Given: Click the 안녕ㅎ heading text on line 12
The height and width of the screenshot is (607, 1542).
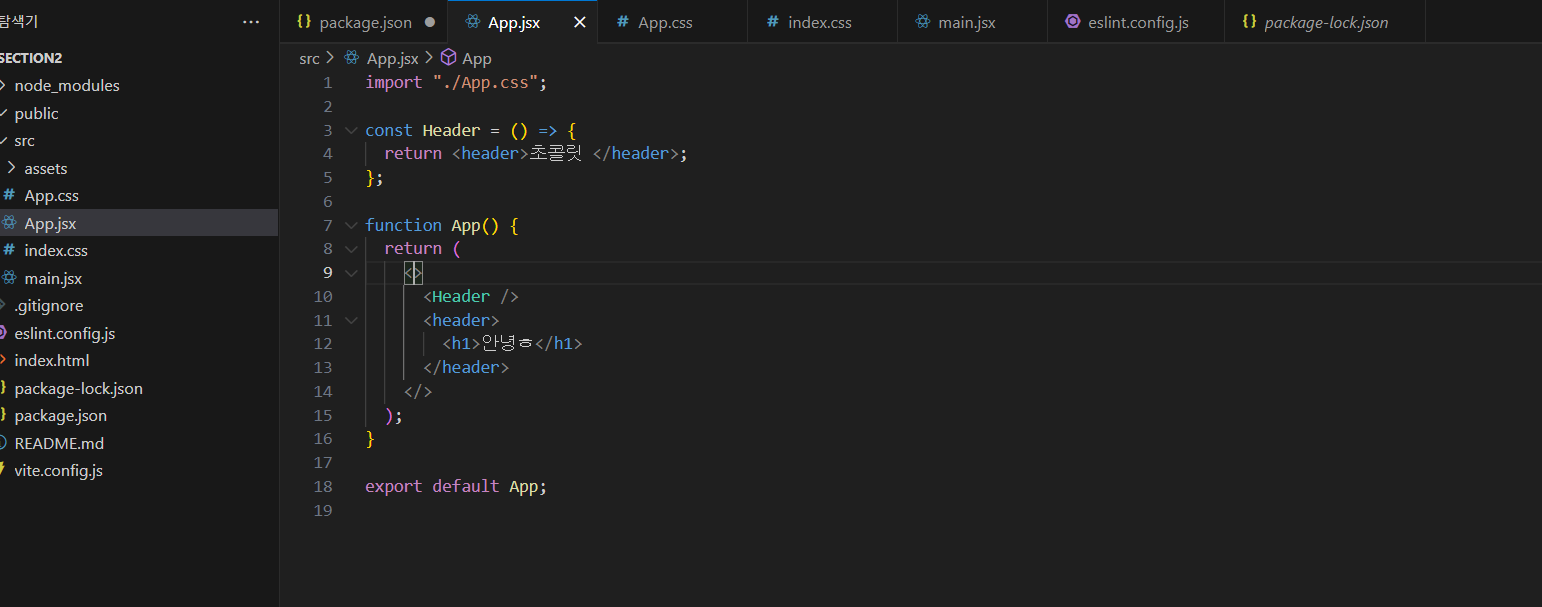Looking at the screenshot, I should 507,344.
